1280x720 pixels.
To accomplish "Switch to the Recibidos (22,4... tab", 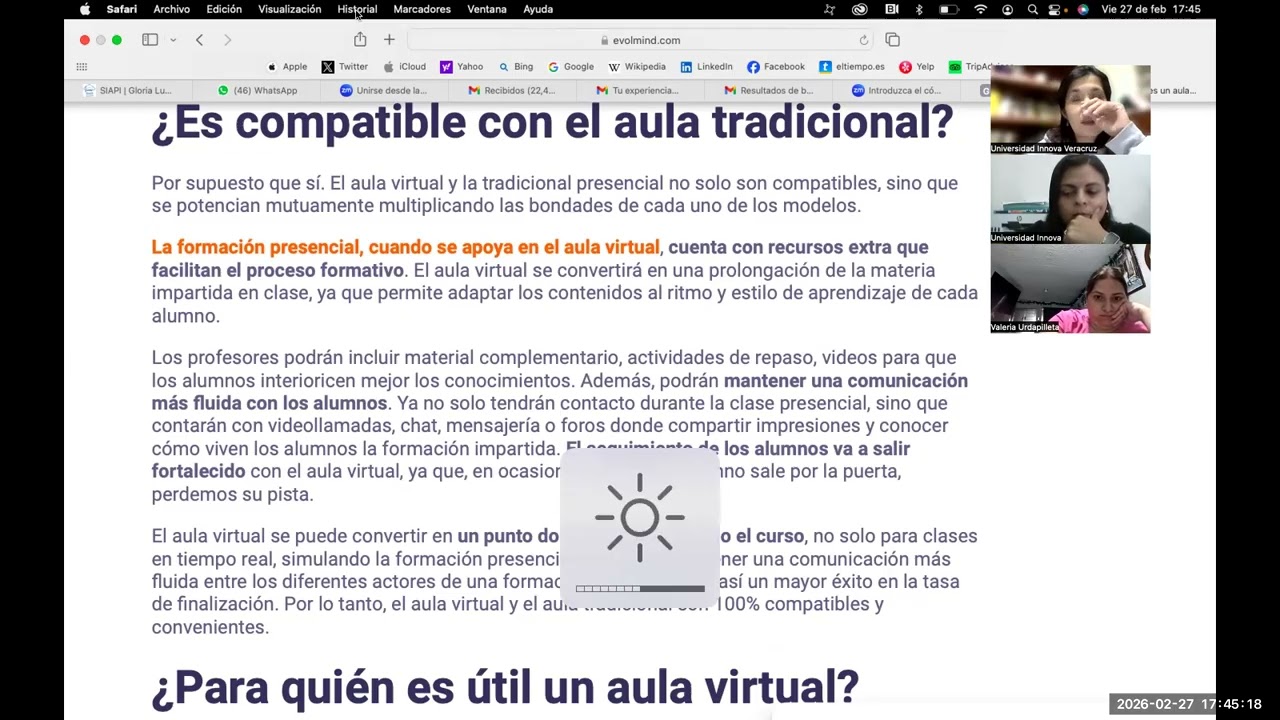I will click(512, 90).
